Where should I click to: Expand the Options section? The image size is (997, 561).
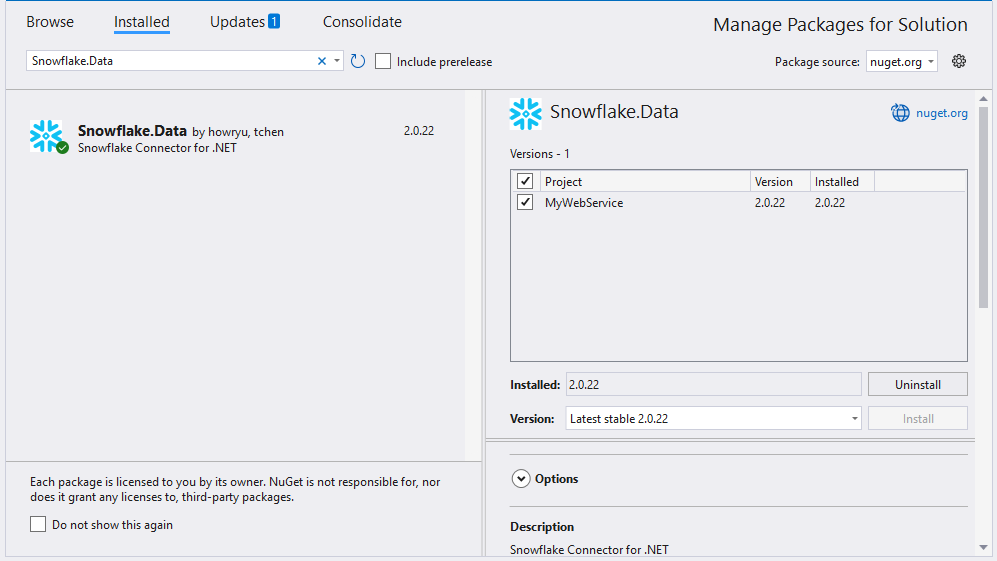521,479
